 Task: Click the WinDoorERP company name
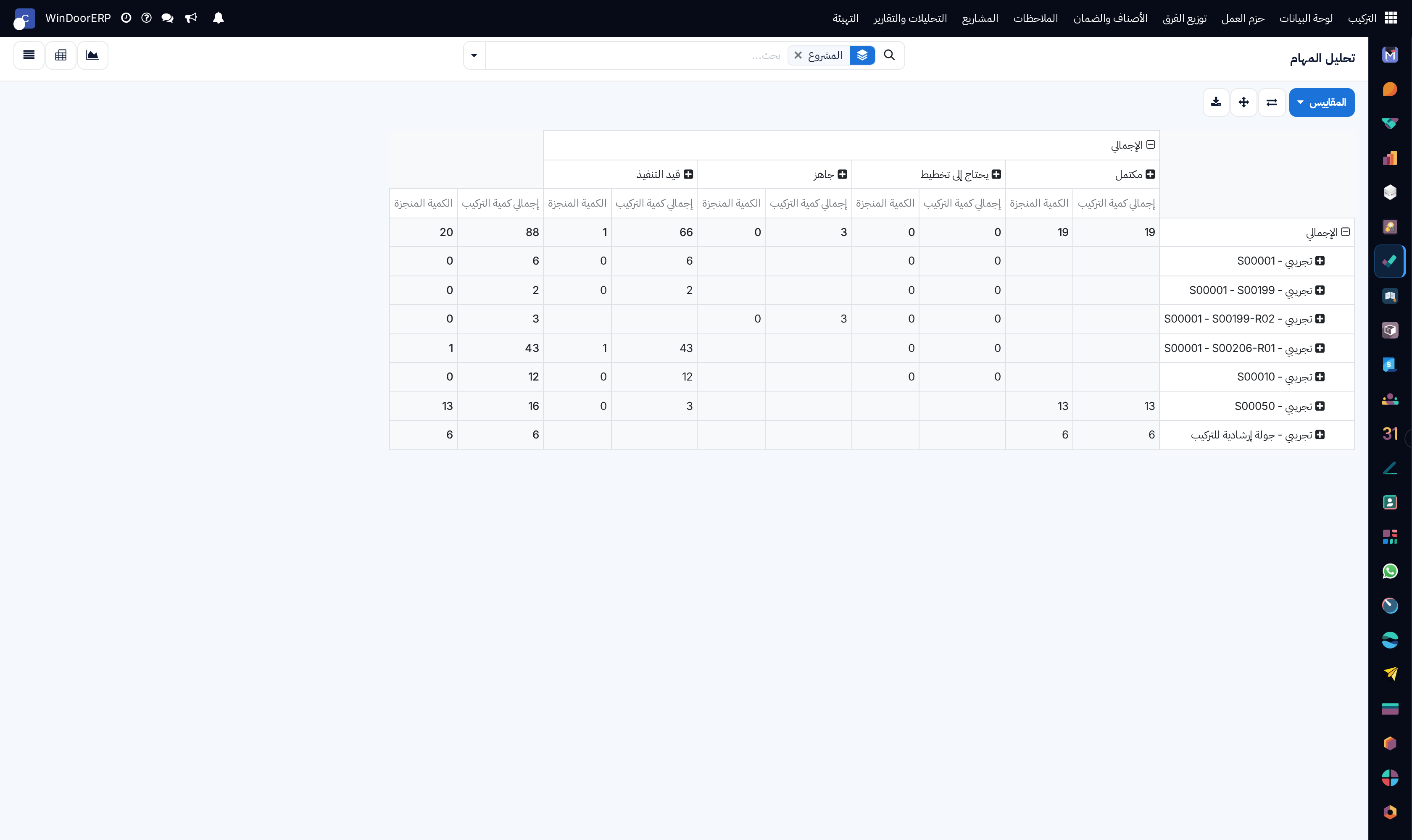click(x=78, y=18)
